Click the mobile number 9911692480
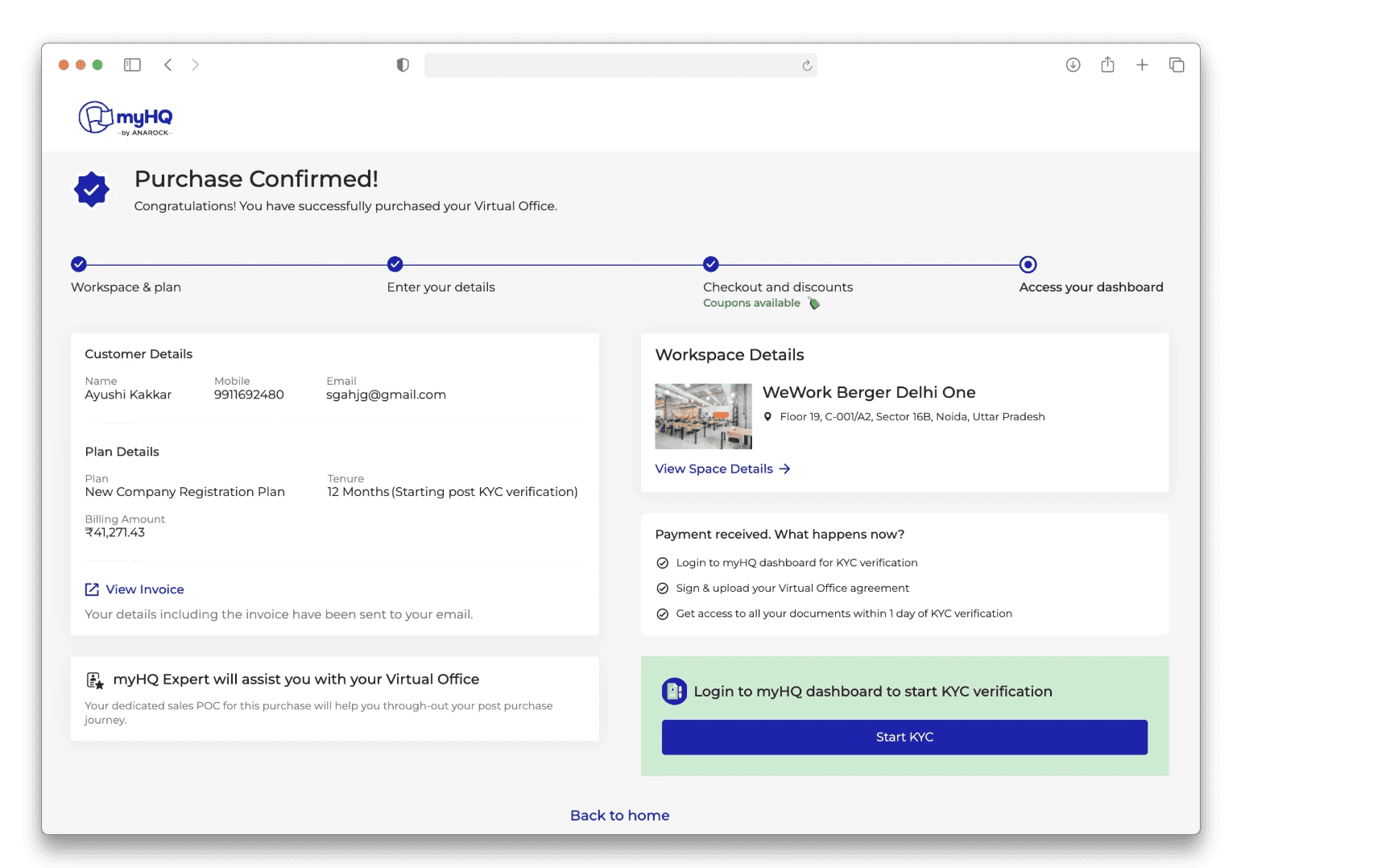Viewport: 1394px width, 868px height. [x=249, y=395]
